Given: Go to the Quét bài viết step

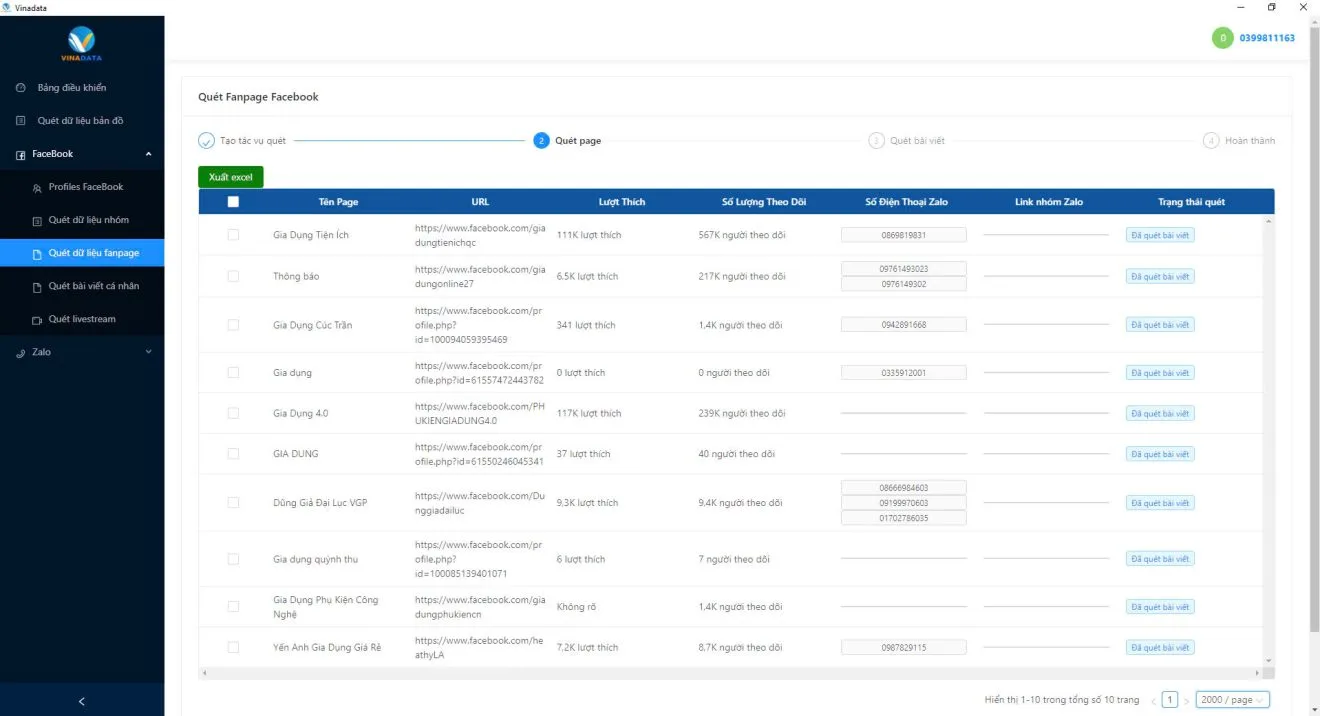Looking at the screenshot, I should tap(916, 141).
